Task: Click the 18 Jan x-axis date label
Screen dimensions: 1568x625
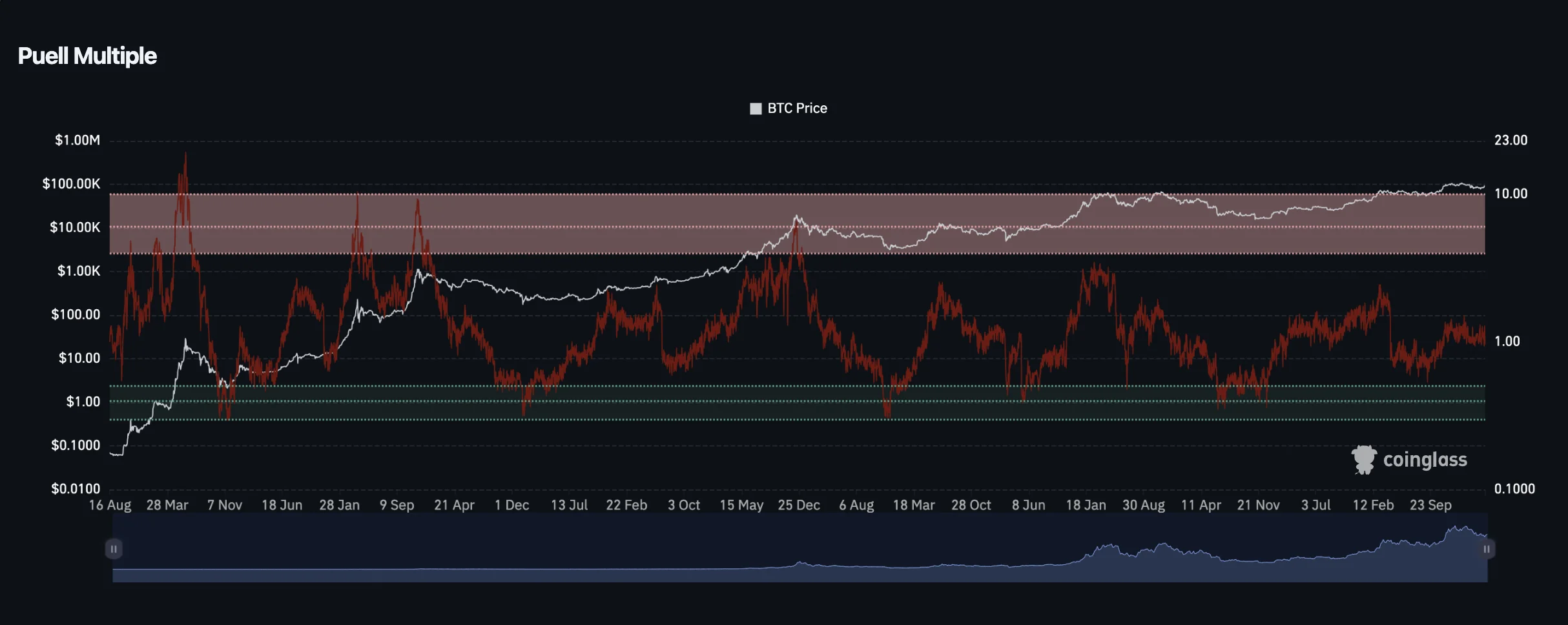Action: (1086, 505)
